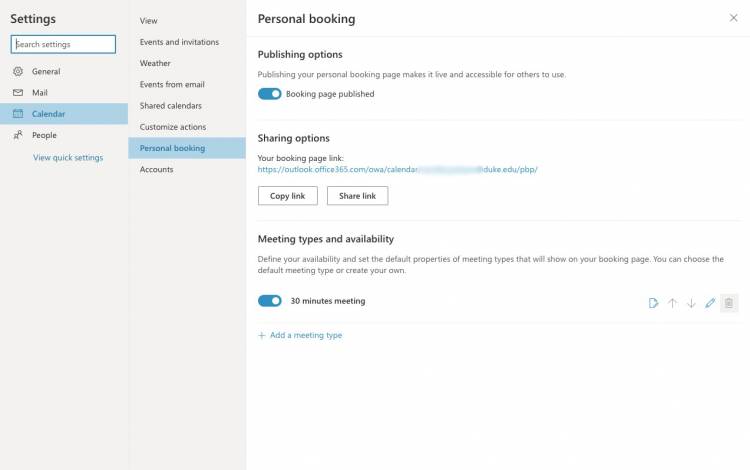Select Shared calendars submenu item
This screenshot has width=750, height=470.
tap(171, 106)
